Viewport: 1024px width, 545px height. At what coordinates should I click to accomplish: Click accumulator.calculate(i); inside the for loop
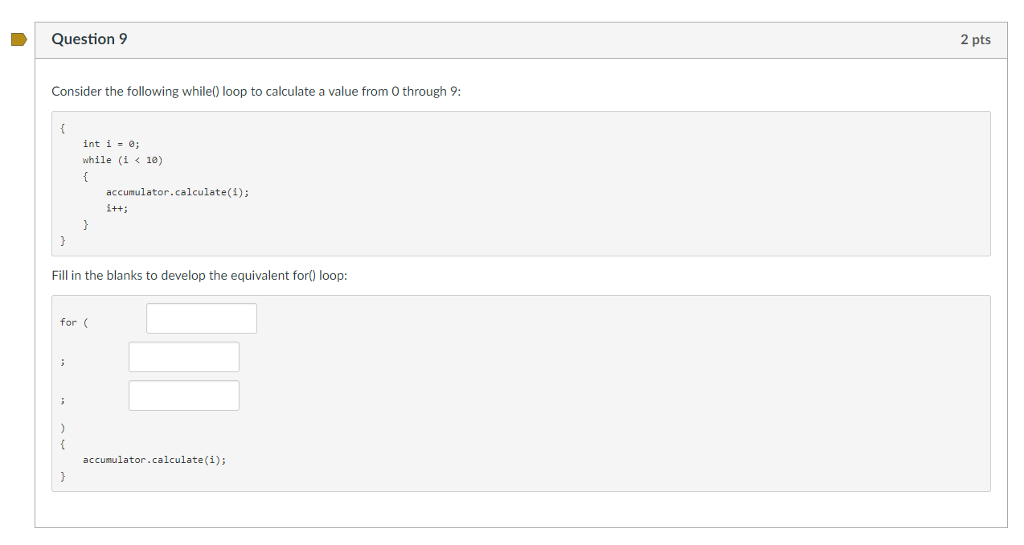(x=154, y=459)
